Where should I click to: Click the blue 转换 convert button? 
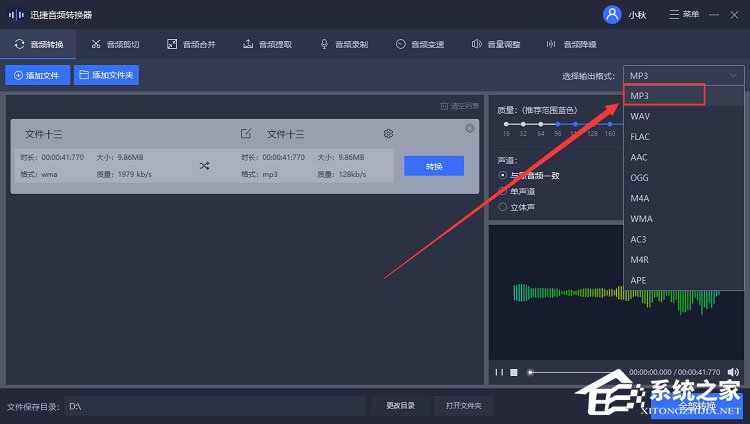pyautogui.click(x=434, y=166)
